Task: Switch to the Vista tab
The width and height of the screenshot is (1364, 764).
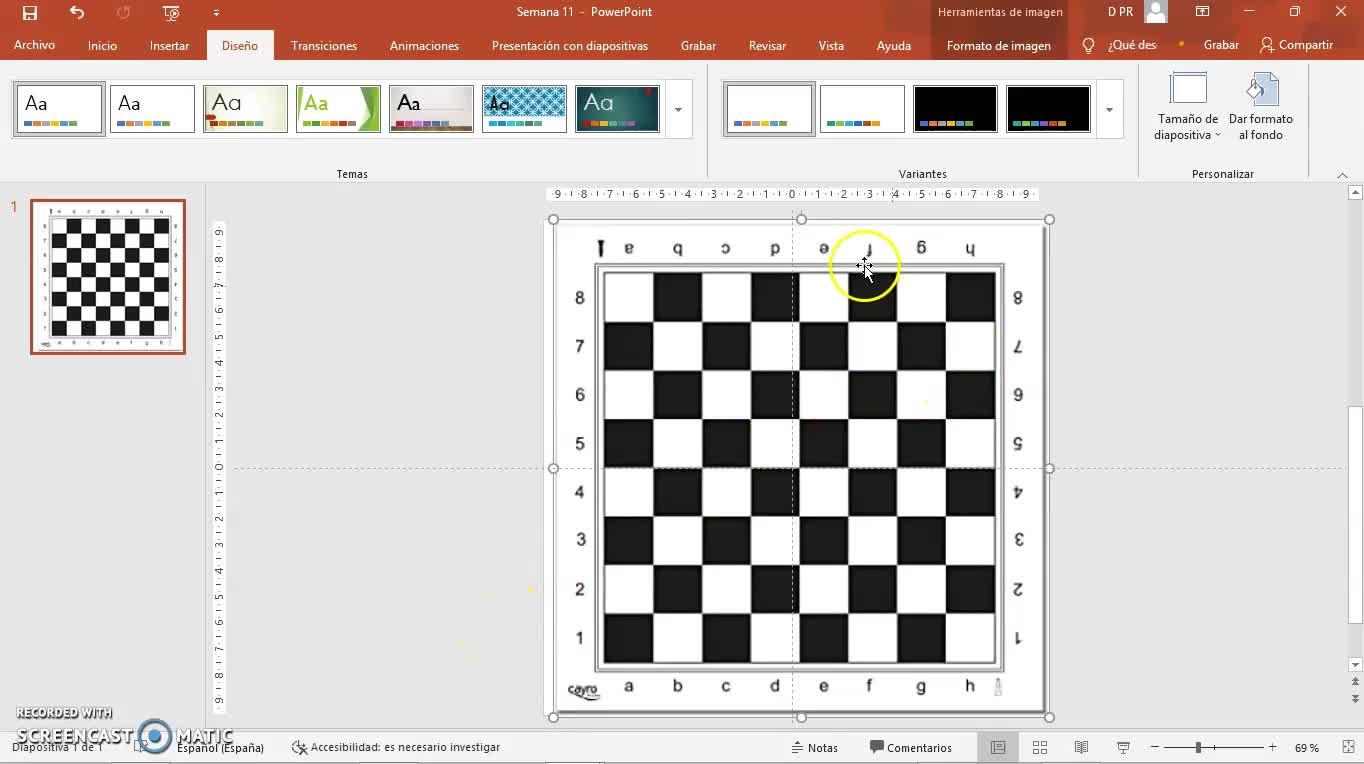Action: coord(831,45)
